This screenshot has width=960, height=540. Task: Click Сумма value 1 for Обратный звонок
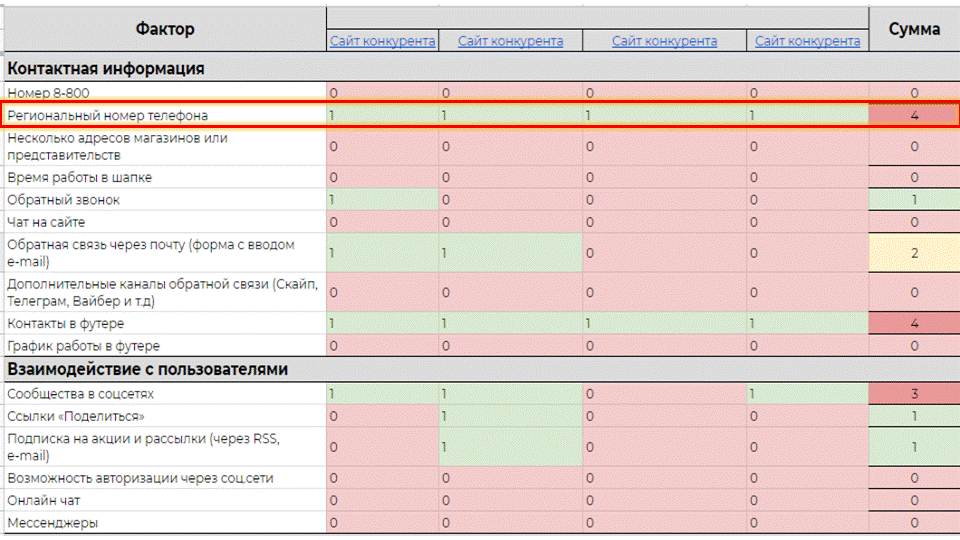(x=914, y=200)
